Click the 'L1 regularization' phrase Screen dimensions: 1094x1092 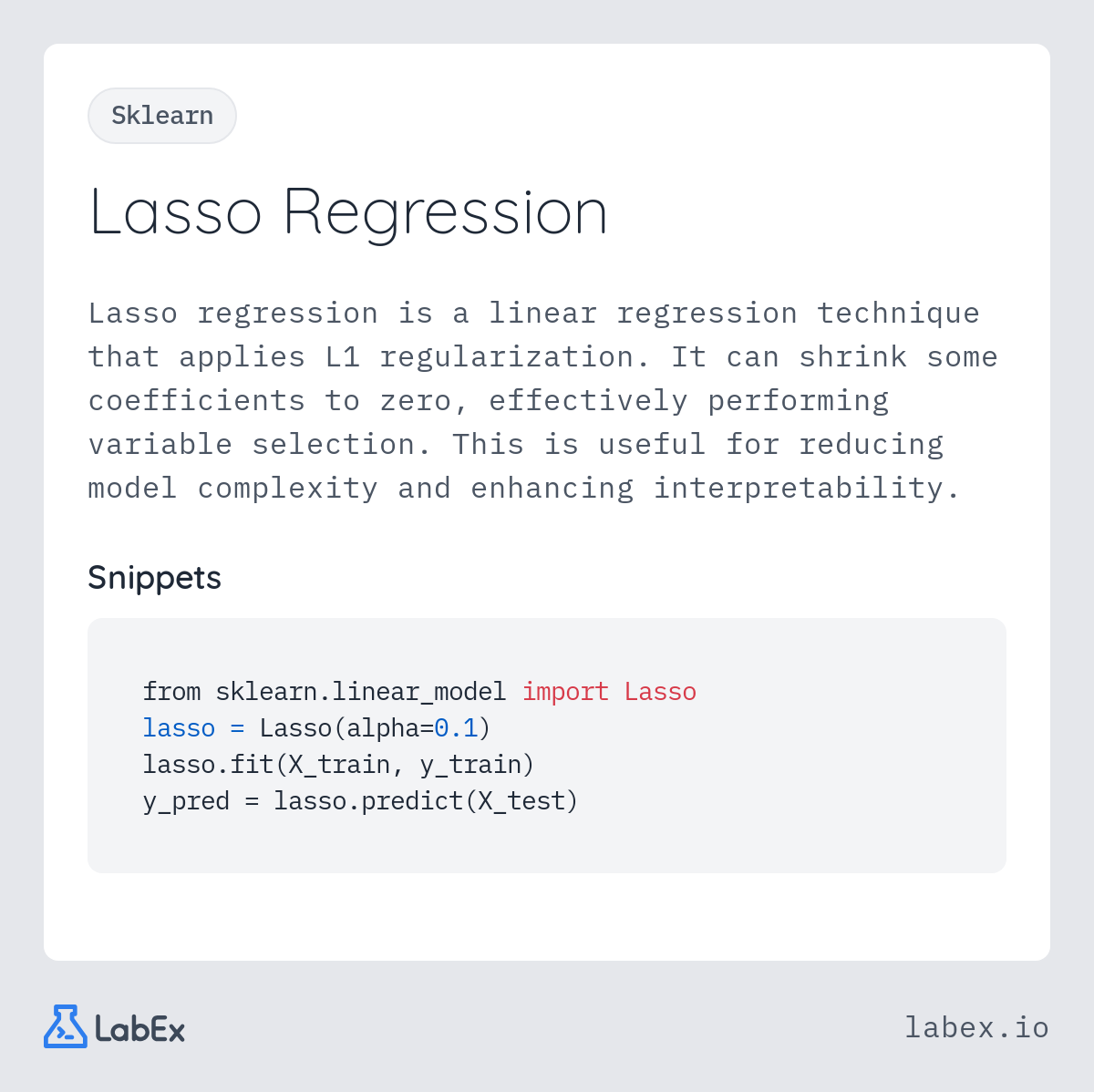coord(488,357)
